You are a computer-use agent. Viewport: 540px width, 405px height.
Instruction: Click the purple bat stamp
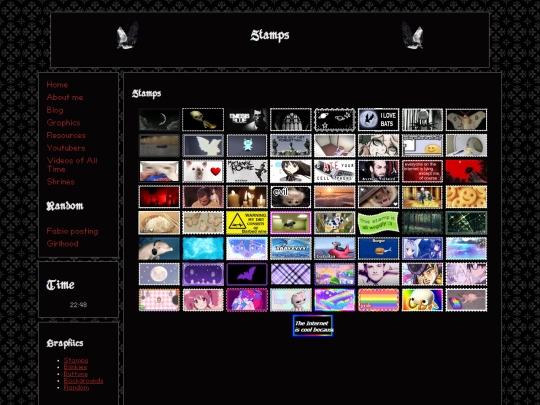pyautogui.click(x=247, y=274)
